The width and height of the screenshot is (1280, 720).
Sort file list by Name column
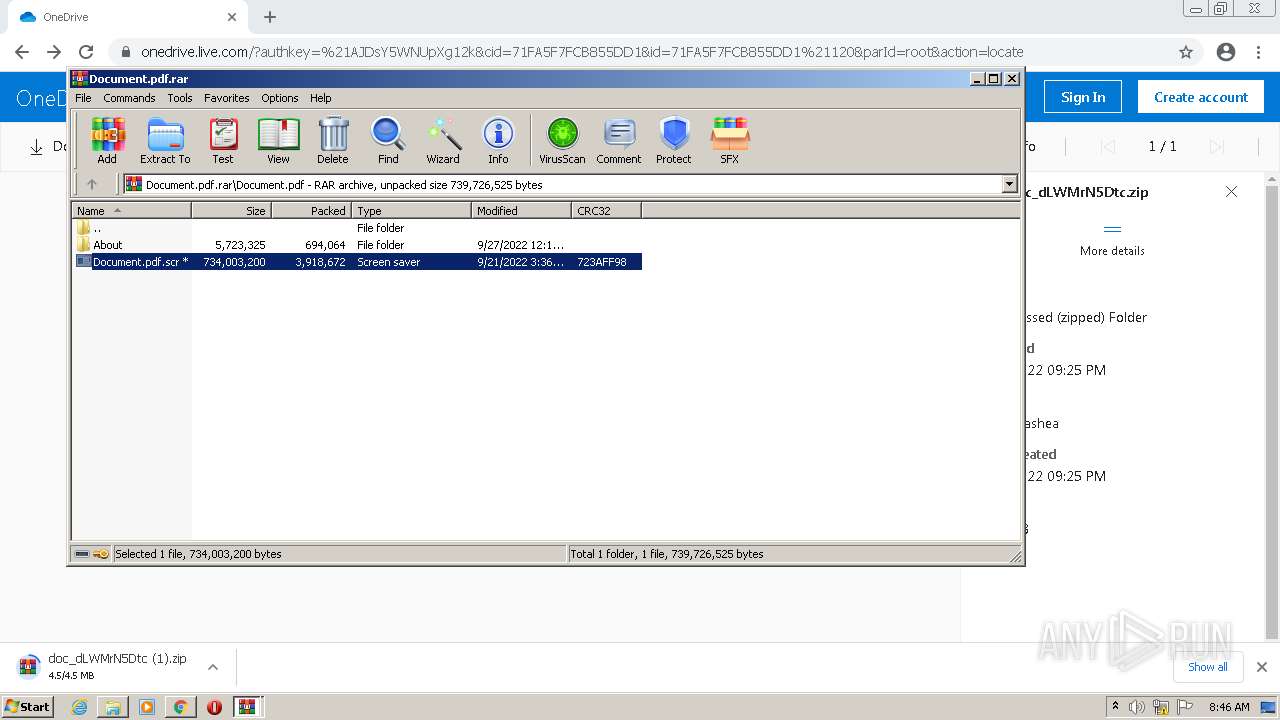(131, 210)
